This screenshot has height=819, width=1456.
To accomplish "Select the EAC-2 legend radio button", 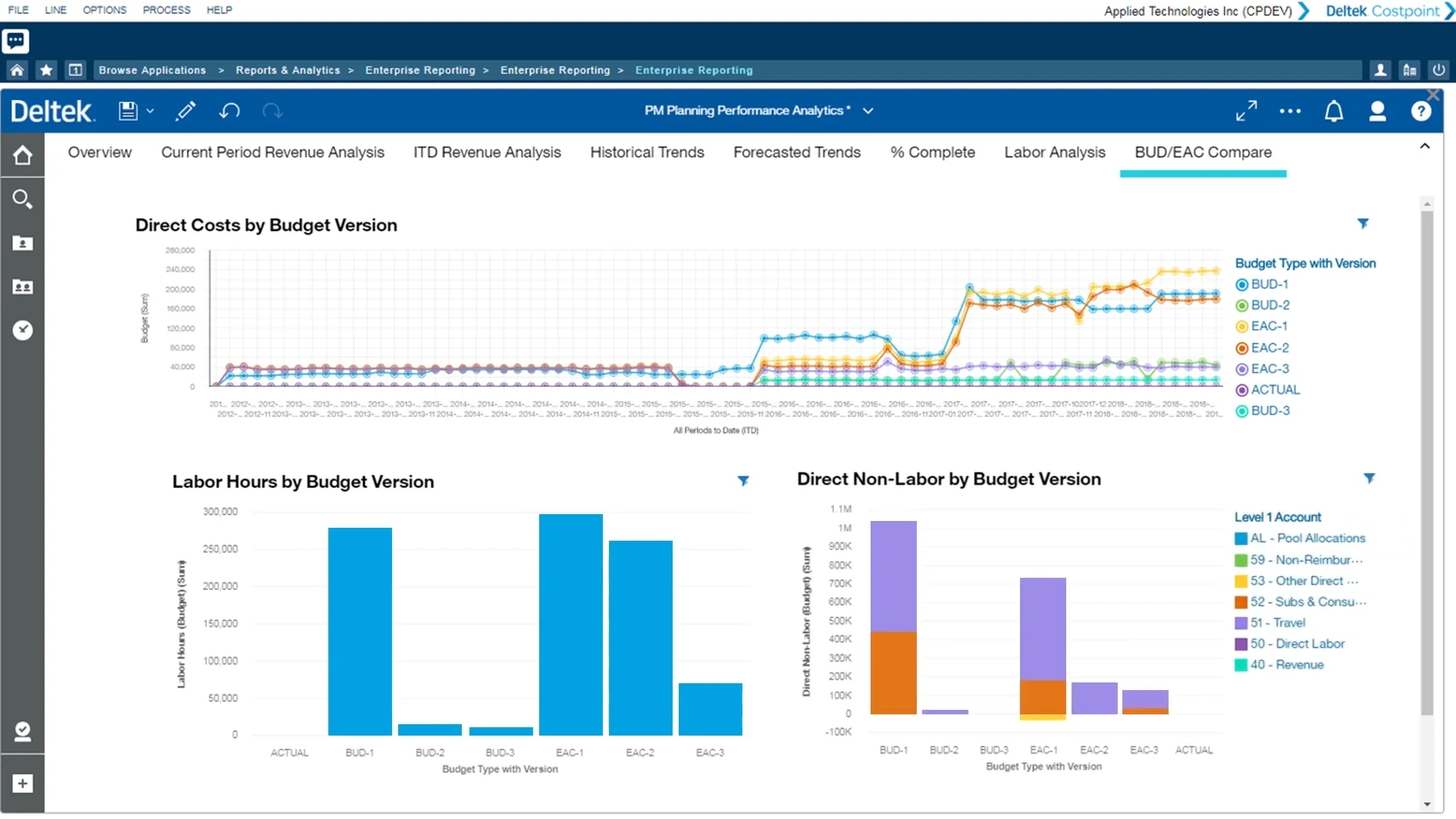I will (x=1241, y=347).
